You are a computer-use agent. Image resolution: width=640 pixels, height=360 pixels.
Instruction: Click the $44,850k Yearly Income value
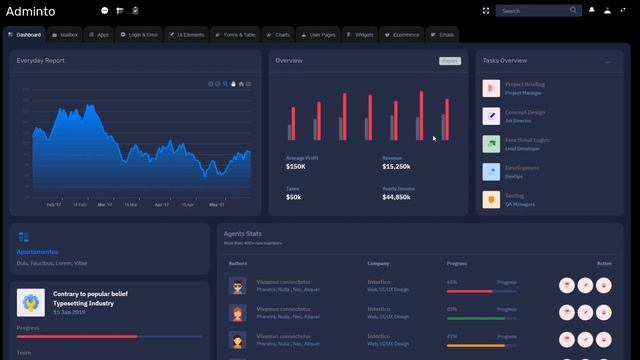pyautogui.click(x=396, y=197)
